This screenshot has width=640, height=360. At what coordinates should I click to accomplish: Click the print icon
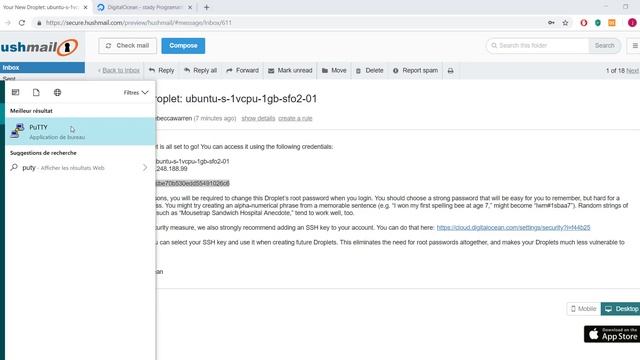(x=451, y=71)
